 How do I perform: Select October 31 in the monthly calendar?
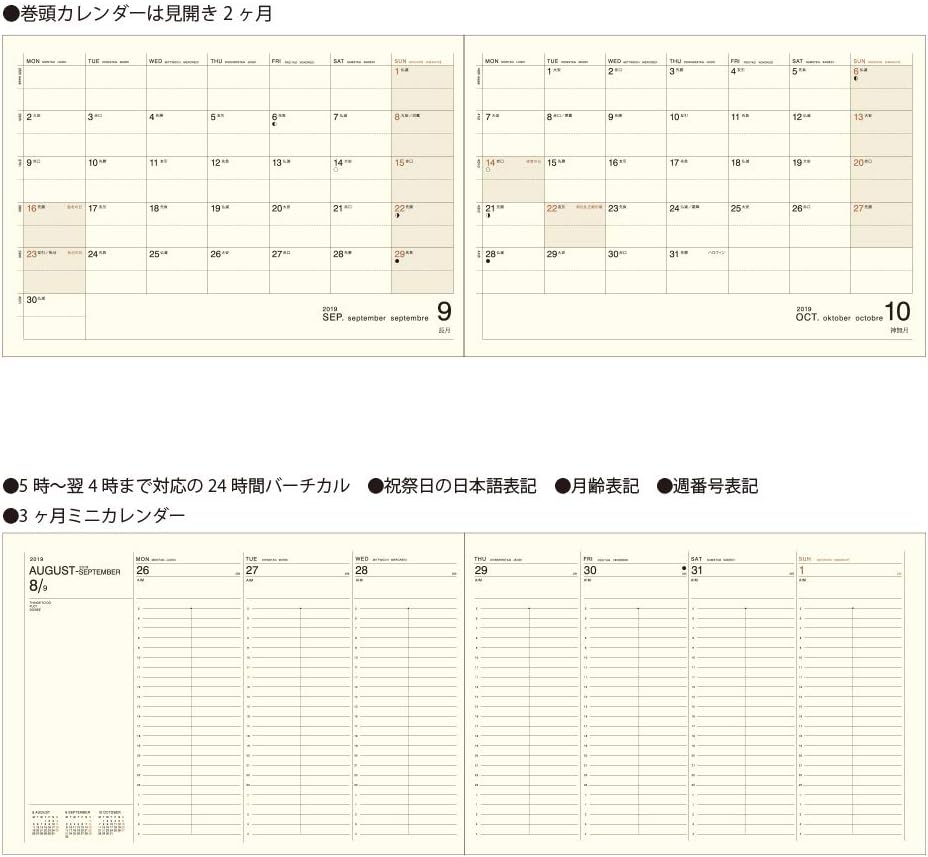point(697,270)
